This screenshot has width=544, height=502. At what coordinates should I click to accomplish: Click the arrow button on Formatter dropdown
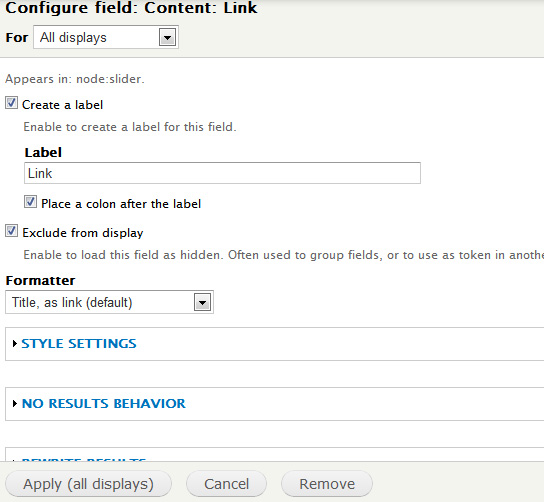coord(202,303)
